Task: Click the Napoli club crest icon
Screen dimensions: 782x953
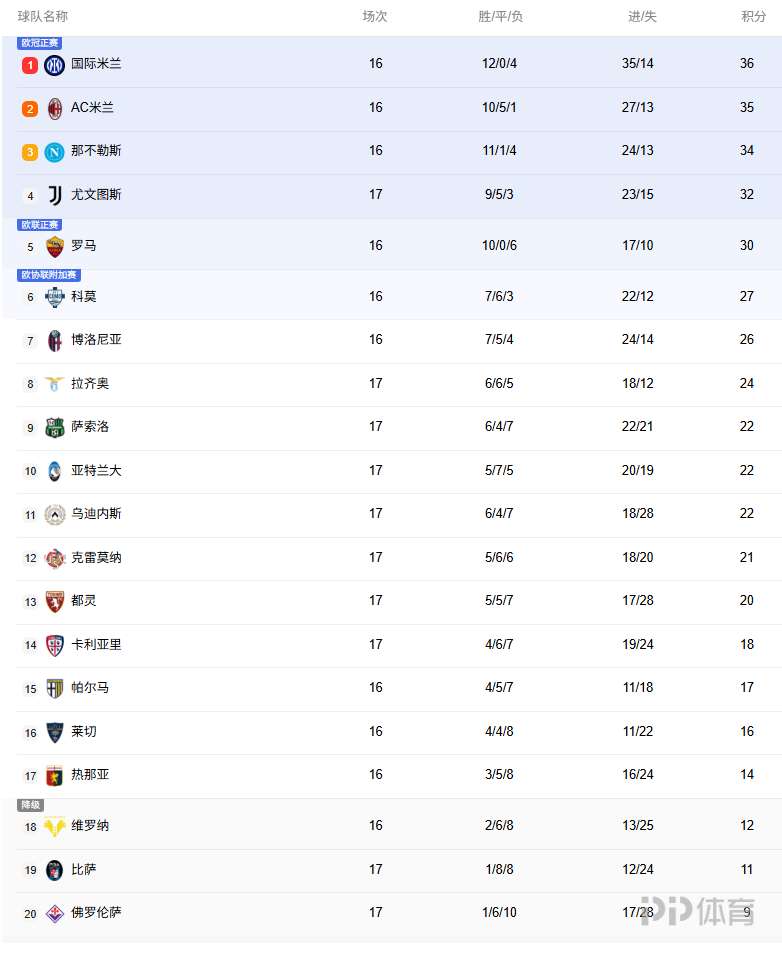Action: pos(55,152)
